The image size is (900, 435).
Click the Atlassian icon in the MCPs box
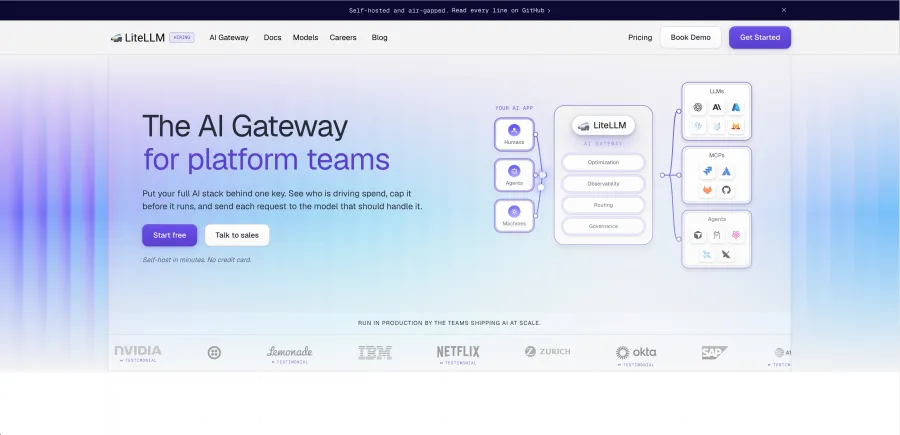727,171
